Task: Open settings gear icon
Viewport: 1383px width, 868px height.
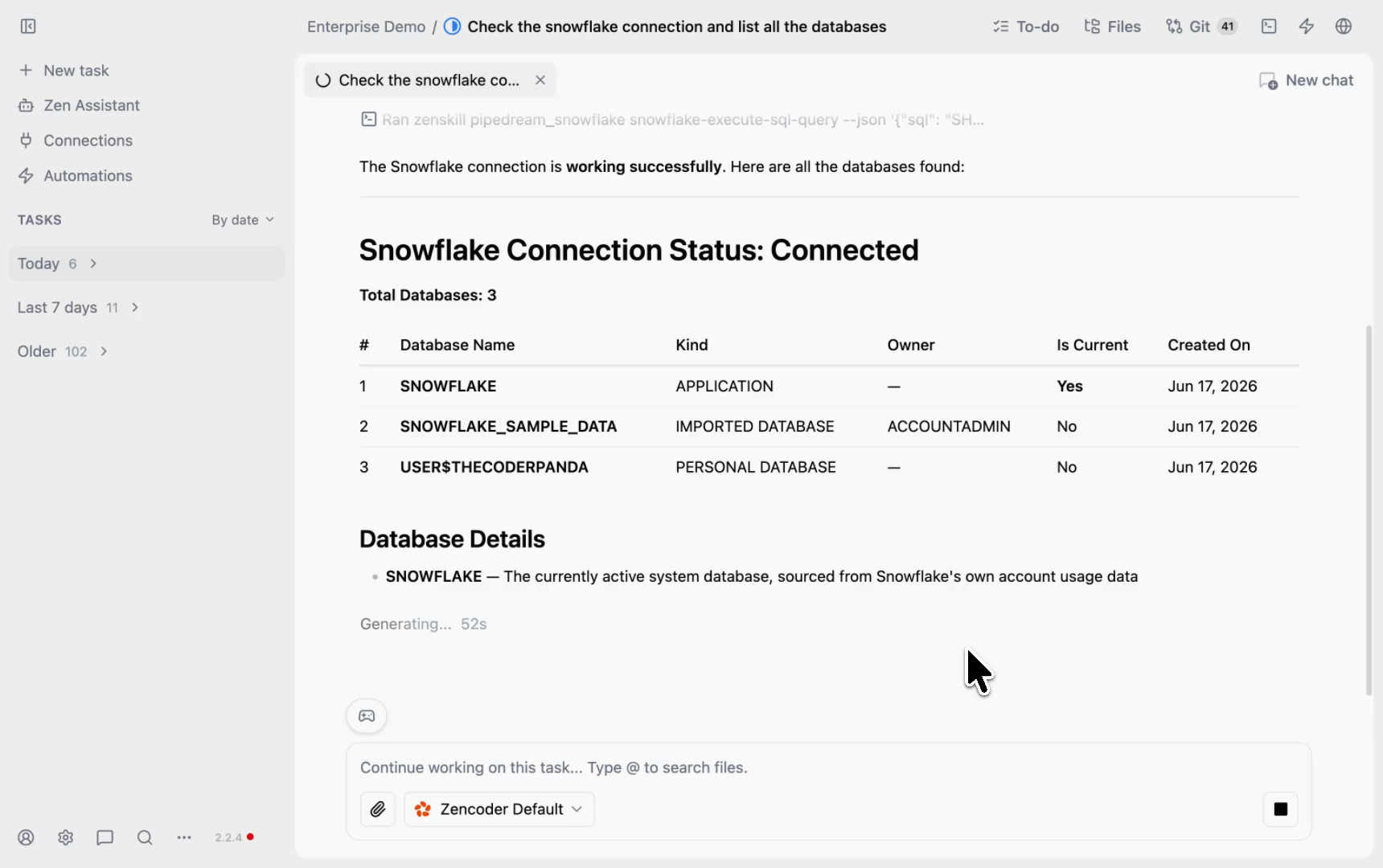Action: (x=66, y=837)
